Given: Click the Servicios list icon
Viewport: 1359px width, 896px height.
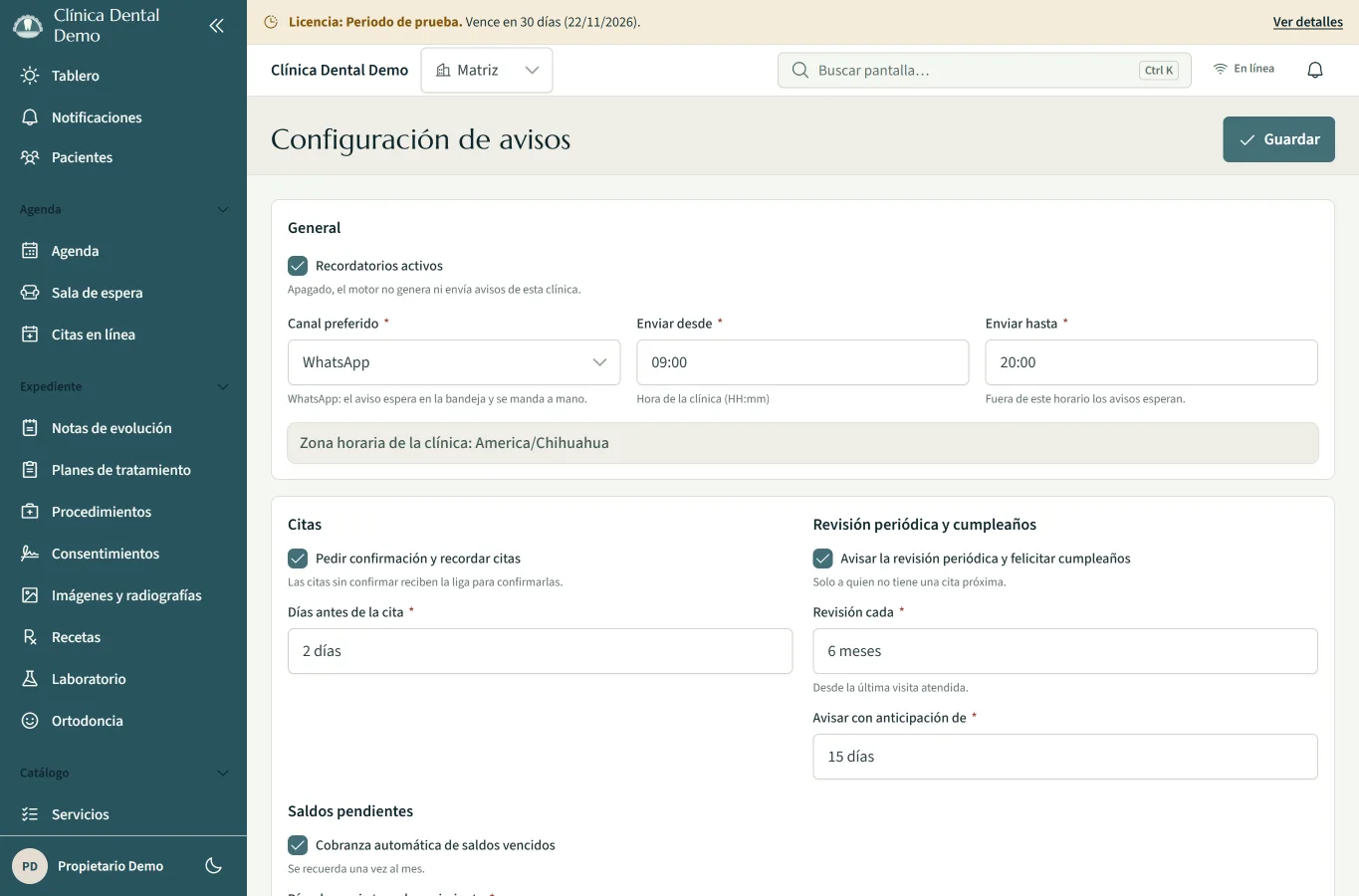Looking at the screenshot, I should tap(30, 814).
